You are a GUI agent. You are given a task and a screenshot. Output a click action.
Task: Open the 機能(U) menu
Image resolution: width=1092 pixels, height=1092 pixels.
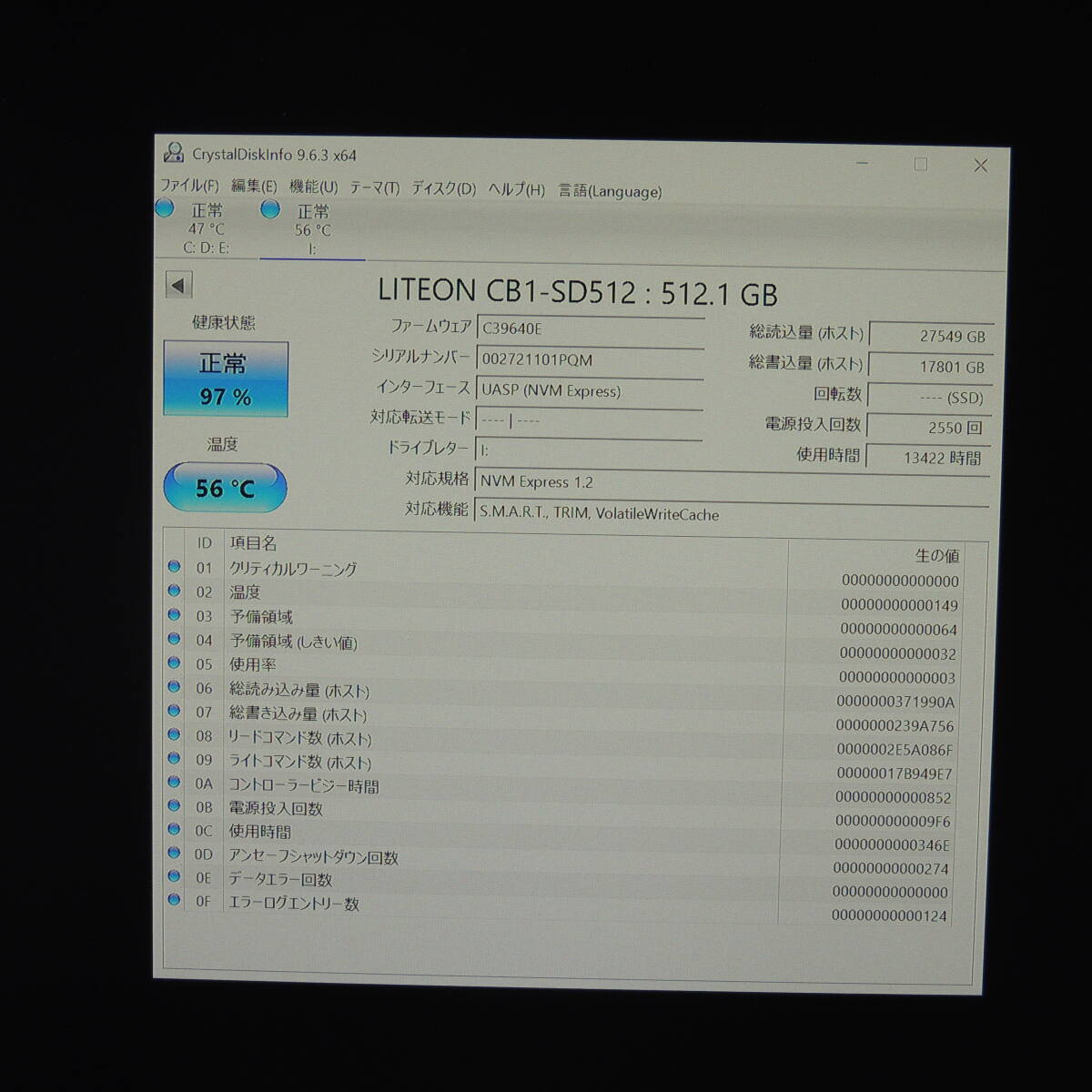[x=311, y=191]
